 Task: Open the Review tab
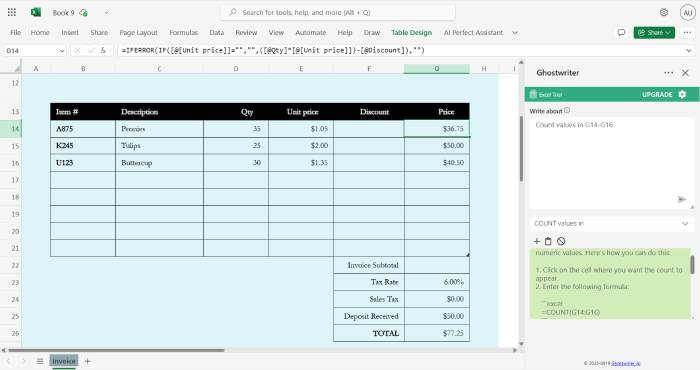246,33
